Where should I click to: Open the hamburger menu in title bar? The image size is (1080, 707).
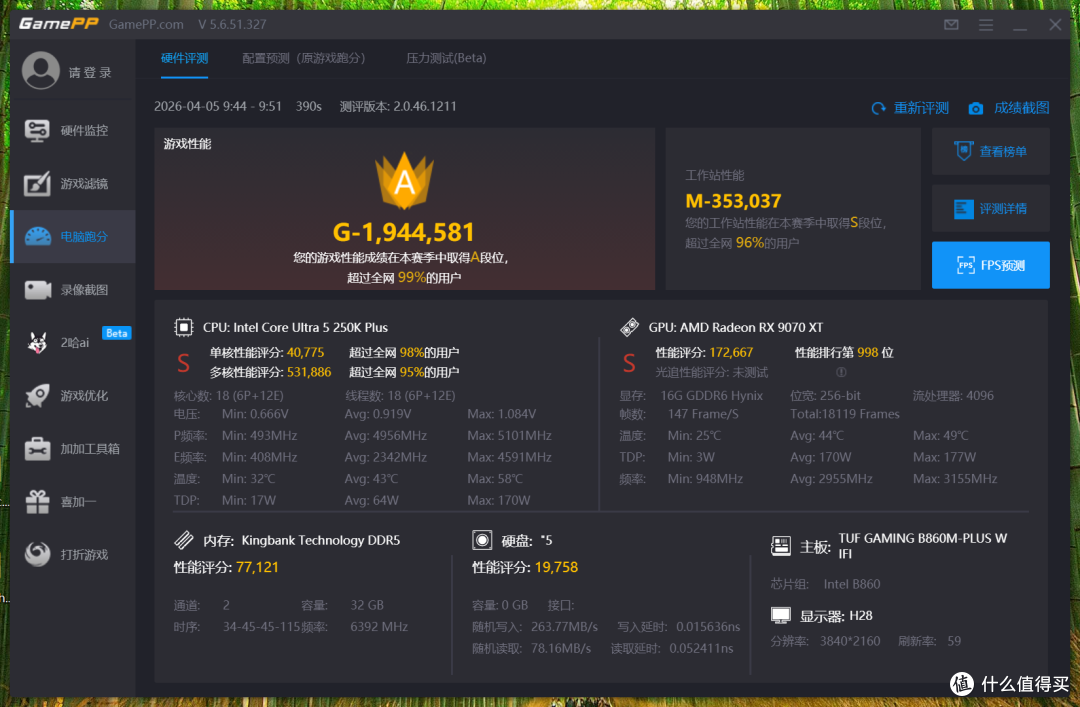pos(986,25)
